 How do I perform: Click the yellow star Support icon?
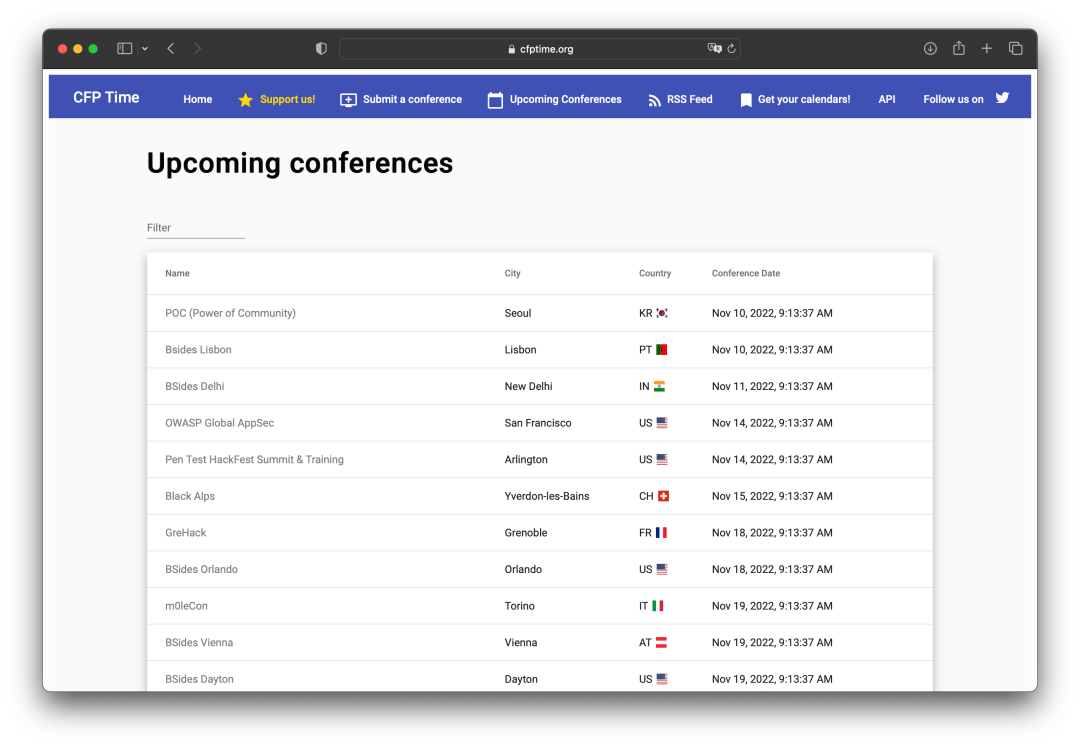(245, 100)
